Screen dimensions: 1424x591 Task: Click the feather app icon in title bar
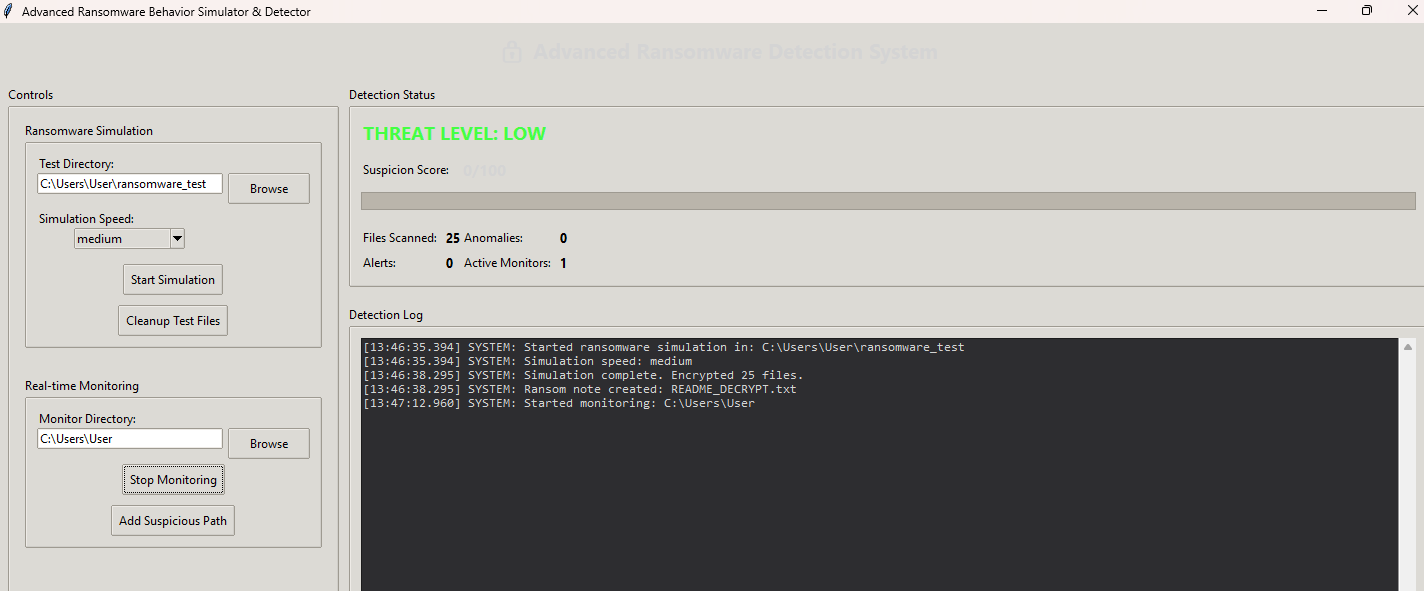[10, 11]
